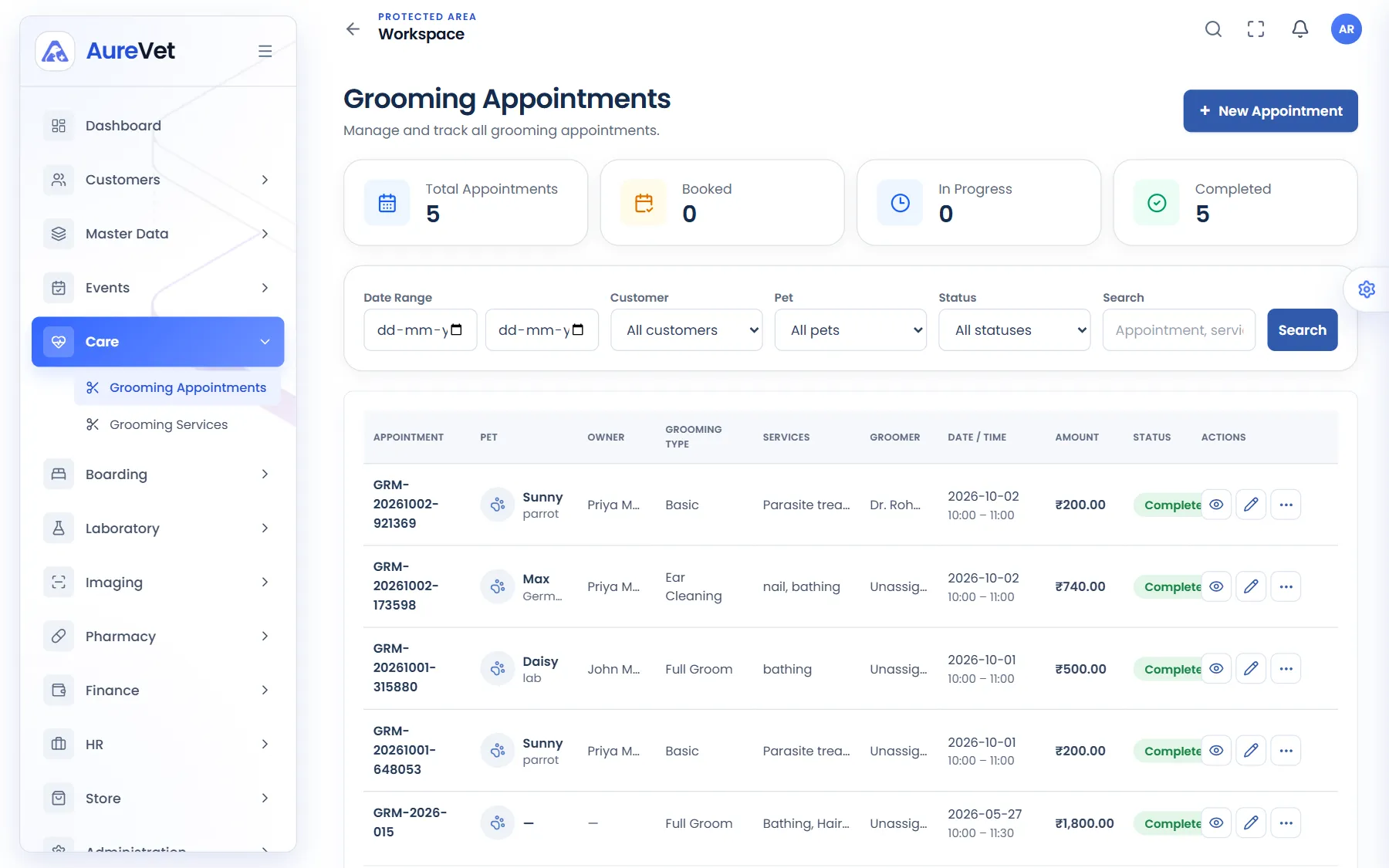1389x868 pixels.
Task: Open calendar picker in end date field
Action: click(578, 330)
